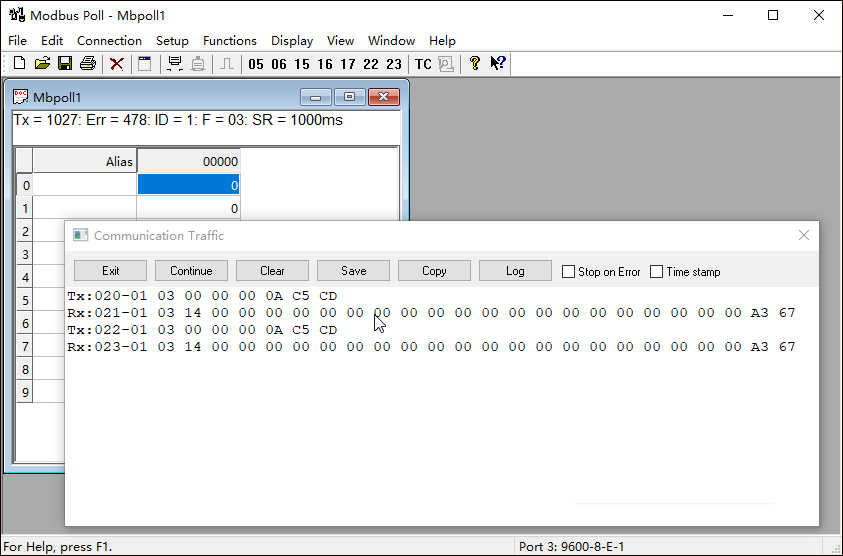Select function 23 in the toolbar

(x=394, y=64)
